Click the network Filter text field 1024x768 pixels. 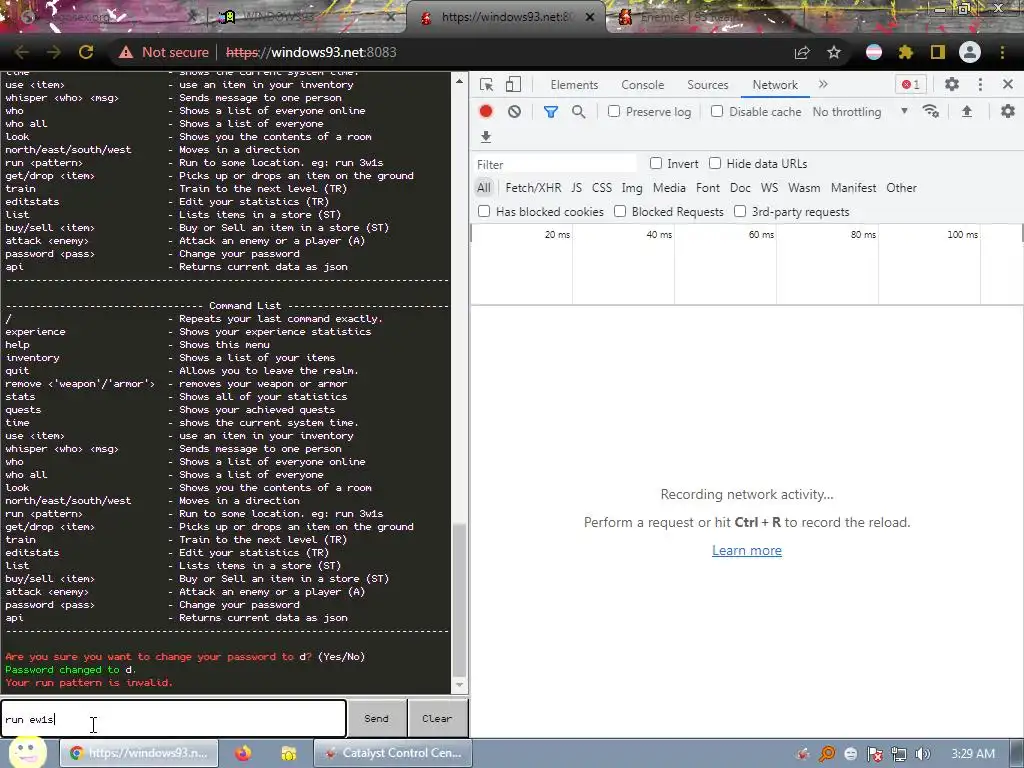[554, 164]
